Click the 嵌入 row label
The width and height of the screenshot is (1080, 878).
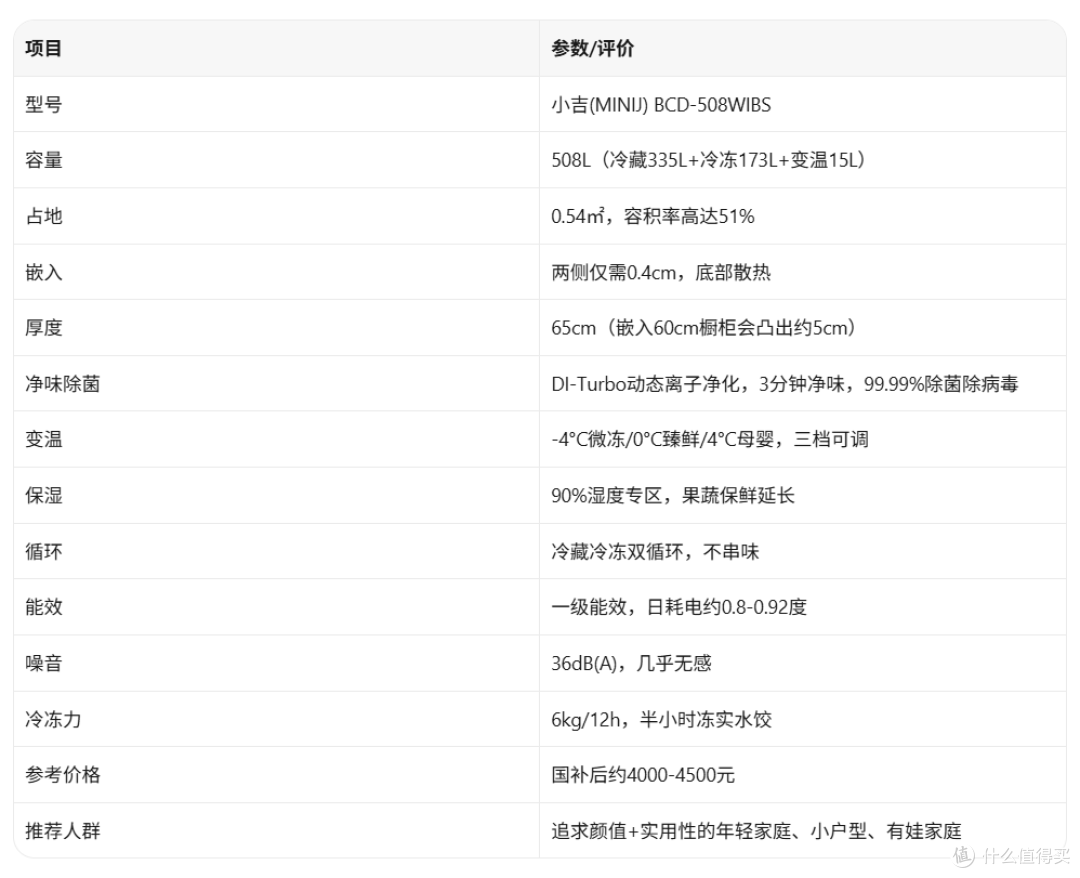click(x=43, y=272)
